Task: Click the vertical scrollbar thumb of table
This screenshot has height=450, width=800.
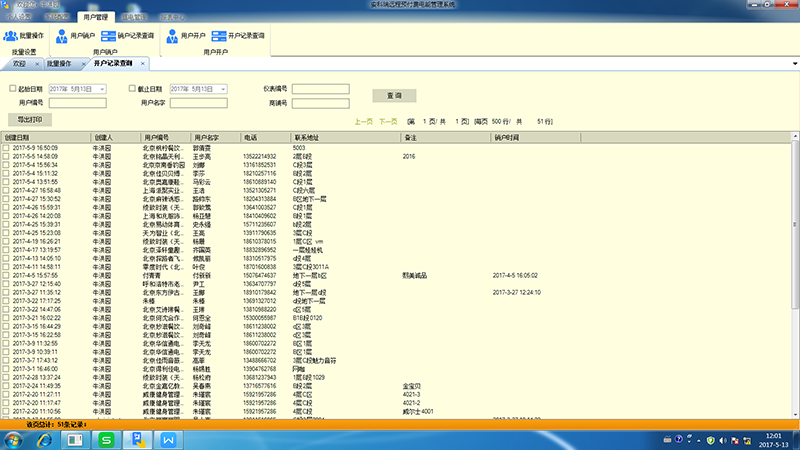Action: [x=795, y=224]
